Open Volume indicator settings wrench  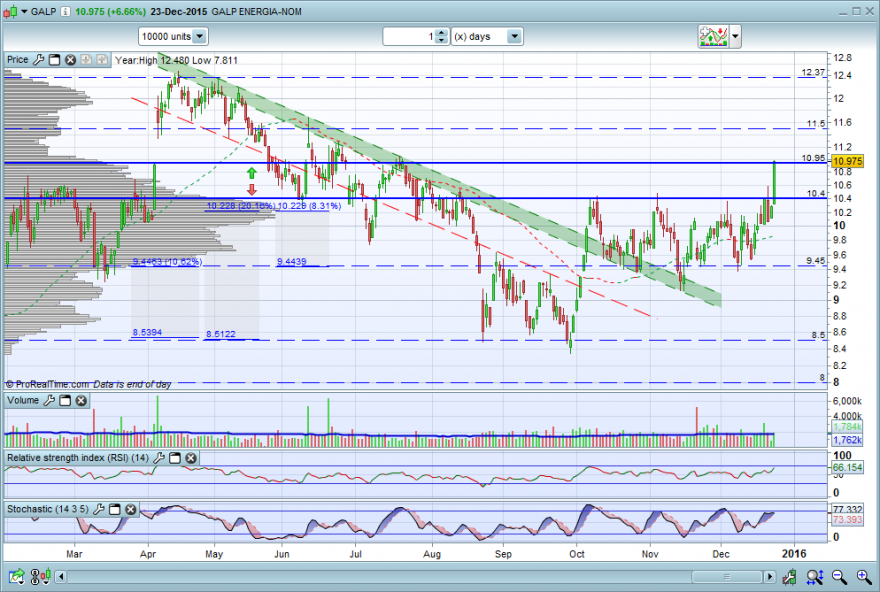click(49, 400)
